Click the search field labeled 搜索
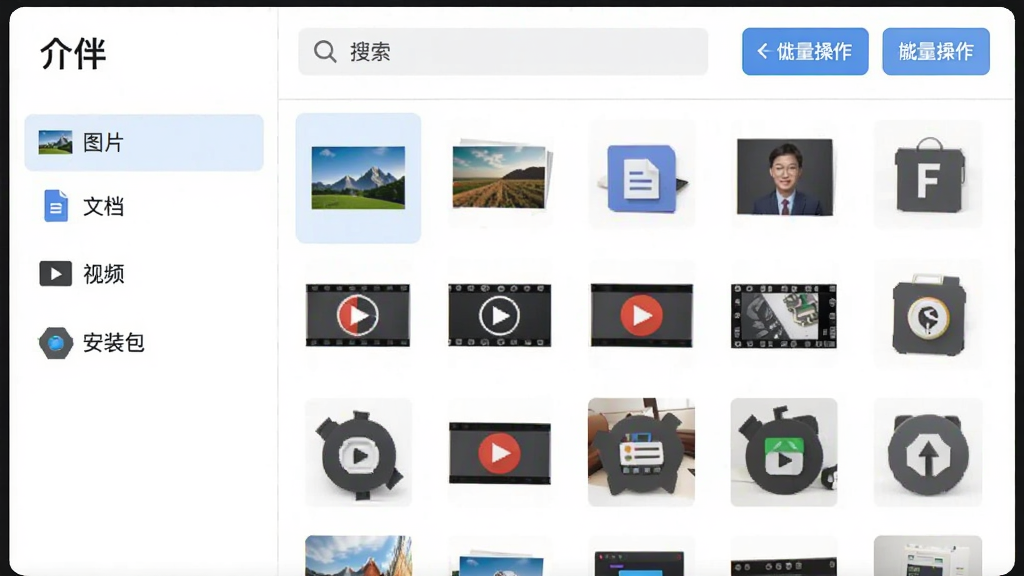The width and height of the screenshot is (1024, 576). click(503, 52)
